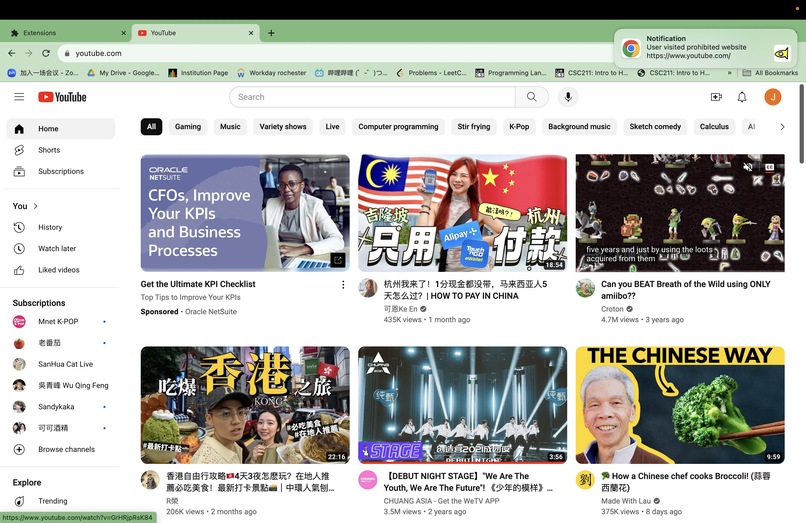This screenshot has width=806, height=523.
Task: Open the Oracle ad three-dot menu
Action: [343, 284]
